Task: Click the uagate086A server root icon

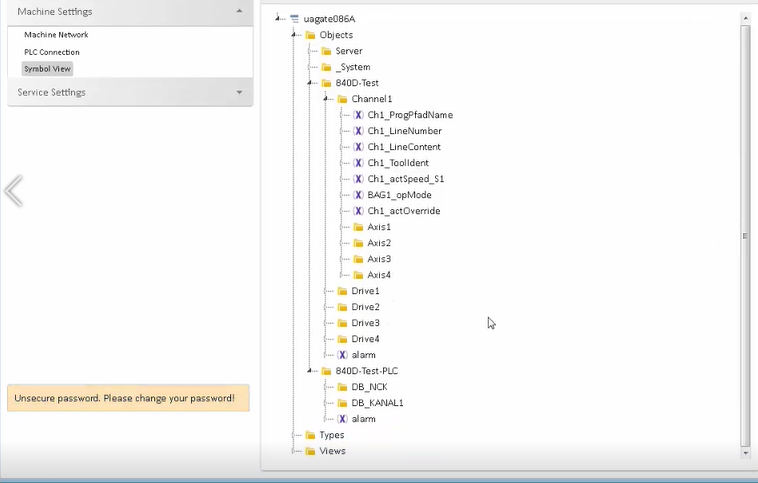Action: tap(294, 19)
